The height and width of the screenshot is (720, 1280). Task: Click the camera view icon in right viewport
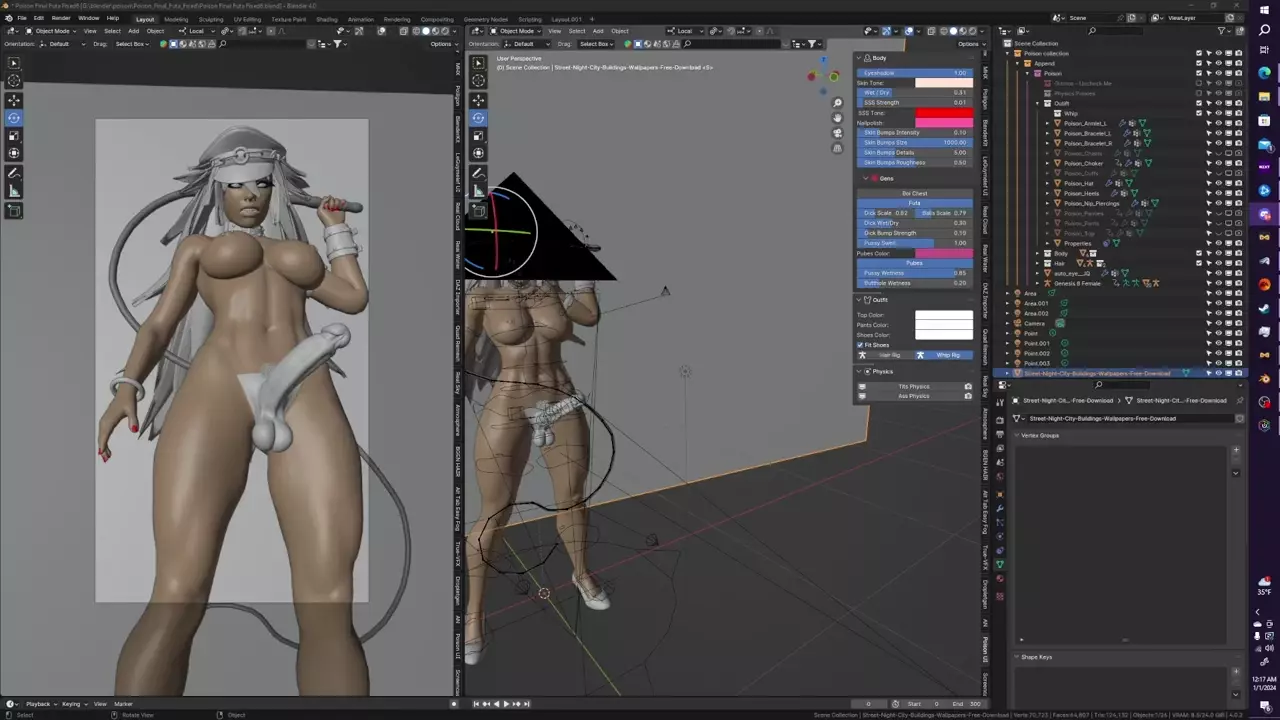837,133
